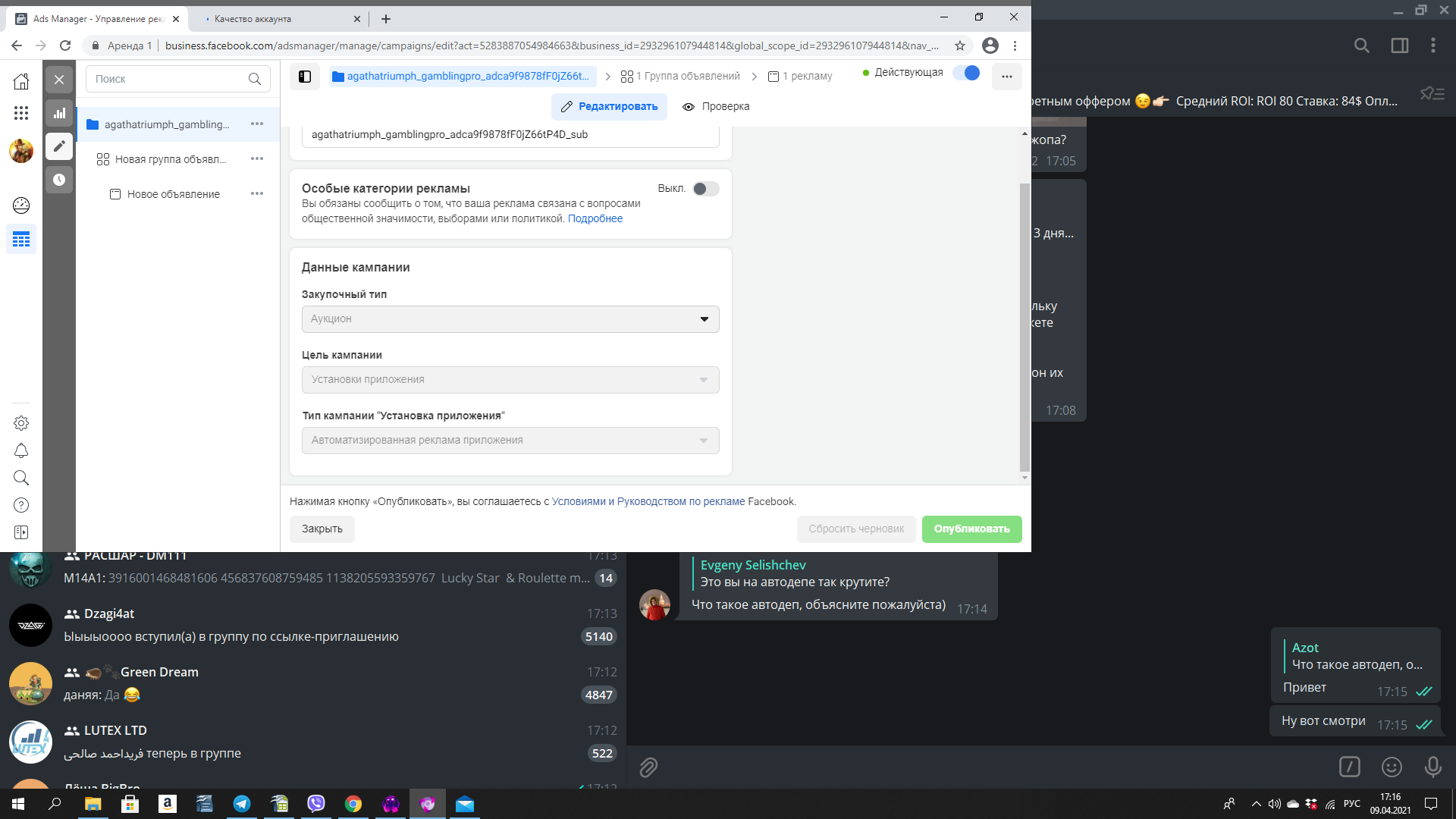Open the help question mark icon
The height and width of the screenshot is (819, 1456).
coord(21,505)
